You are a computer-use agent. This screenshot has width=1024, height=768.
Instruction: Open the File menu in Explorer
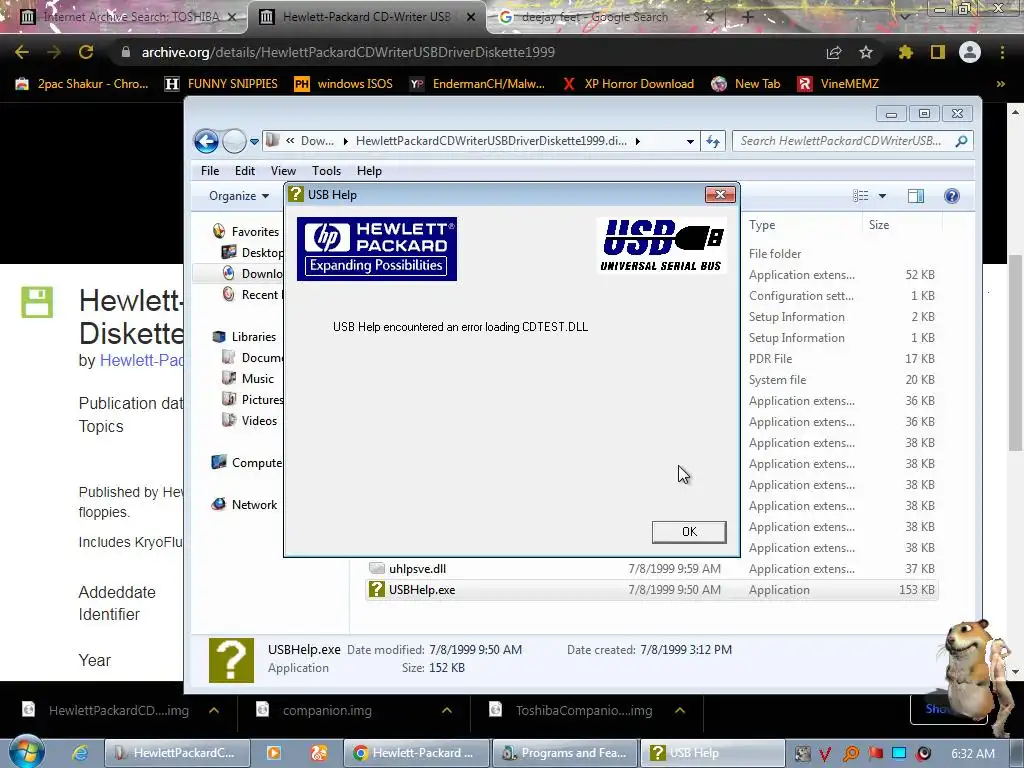(210, 170)
